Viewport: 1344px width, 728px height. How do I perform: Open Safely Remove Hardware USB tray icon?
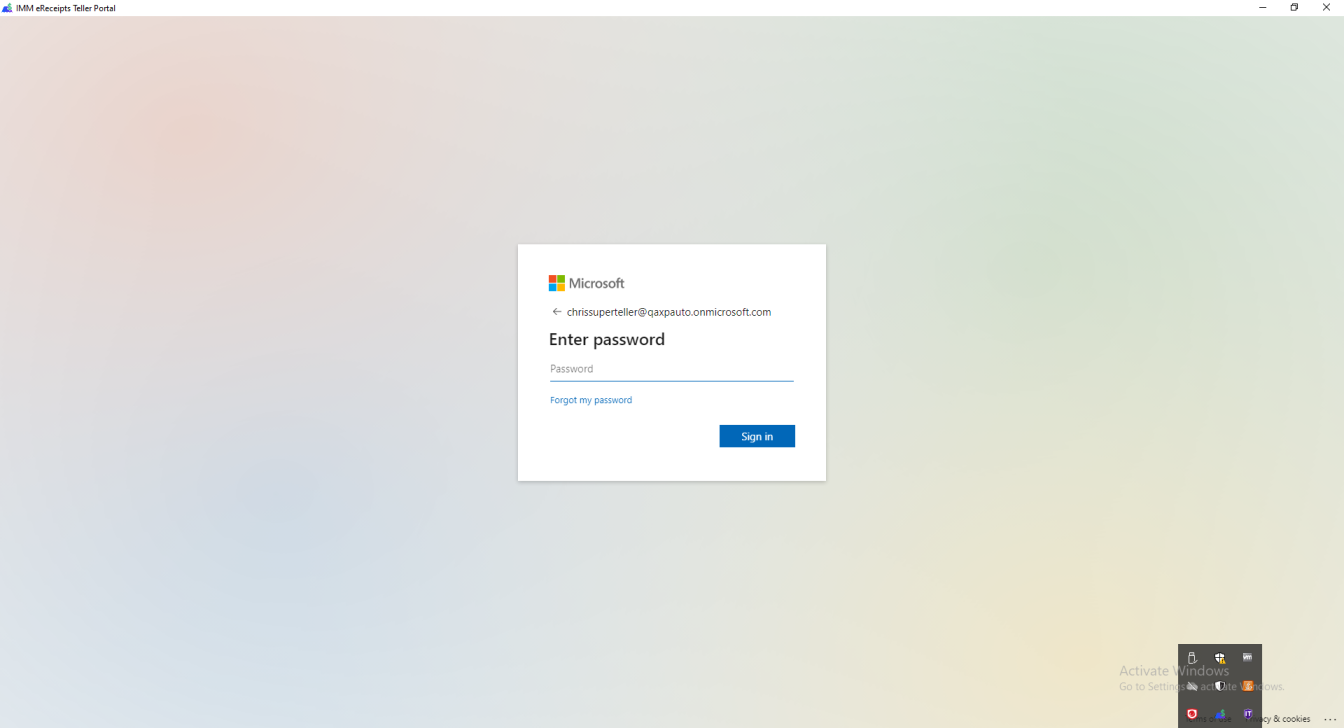pos(1192,658)
